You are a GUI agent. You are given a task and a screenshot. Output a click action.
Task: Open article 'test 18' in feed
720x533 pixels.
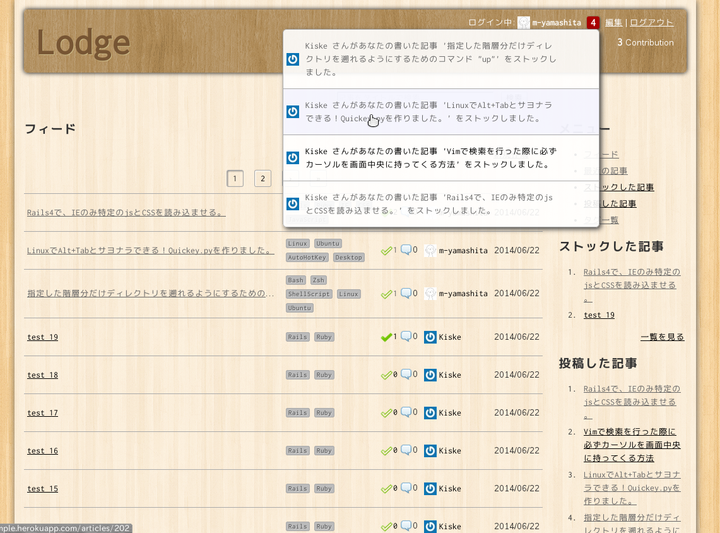point(43,376)
